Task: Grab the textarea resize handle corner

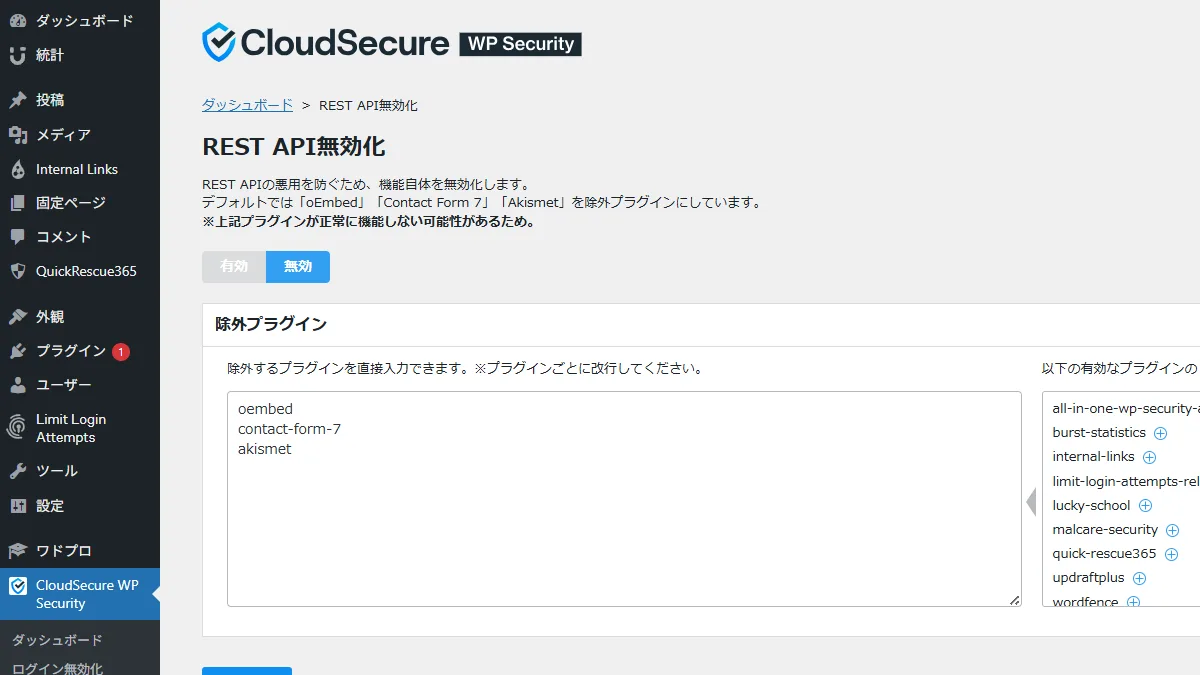Action: click(x=1014, y=600)
